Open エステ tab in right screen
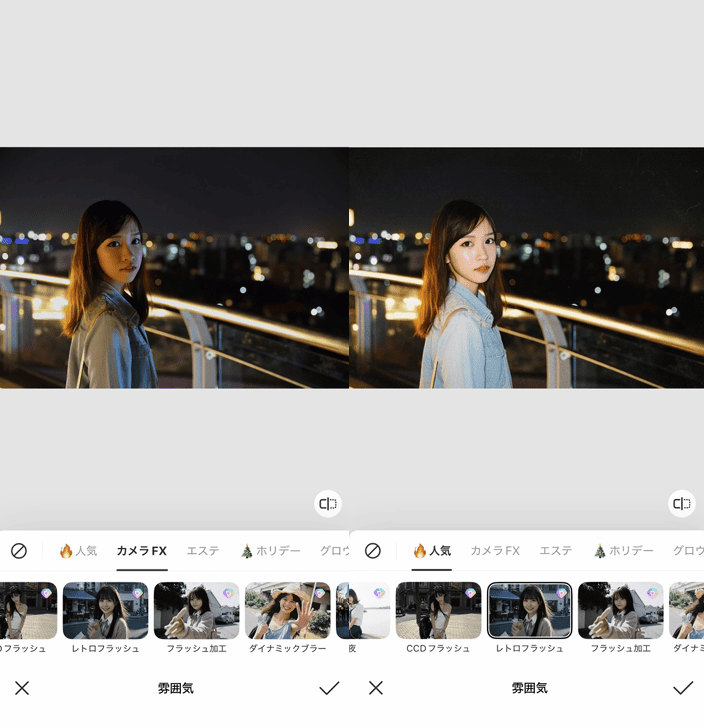704x728 pixels. pos(556,551)
